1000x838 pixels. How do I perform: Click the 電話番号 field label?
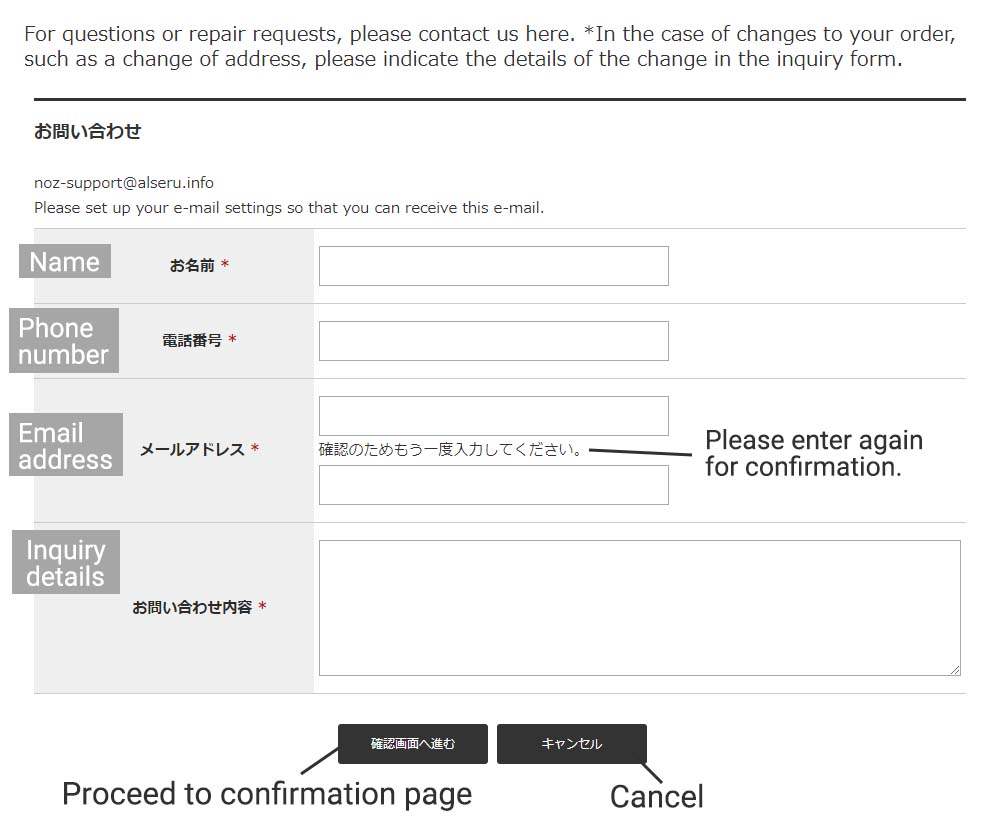click(x=192, y=341)
